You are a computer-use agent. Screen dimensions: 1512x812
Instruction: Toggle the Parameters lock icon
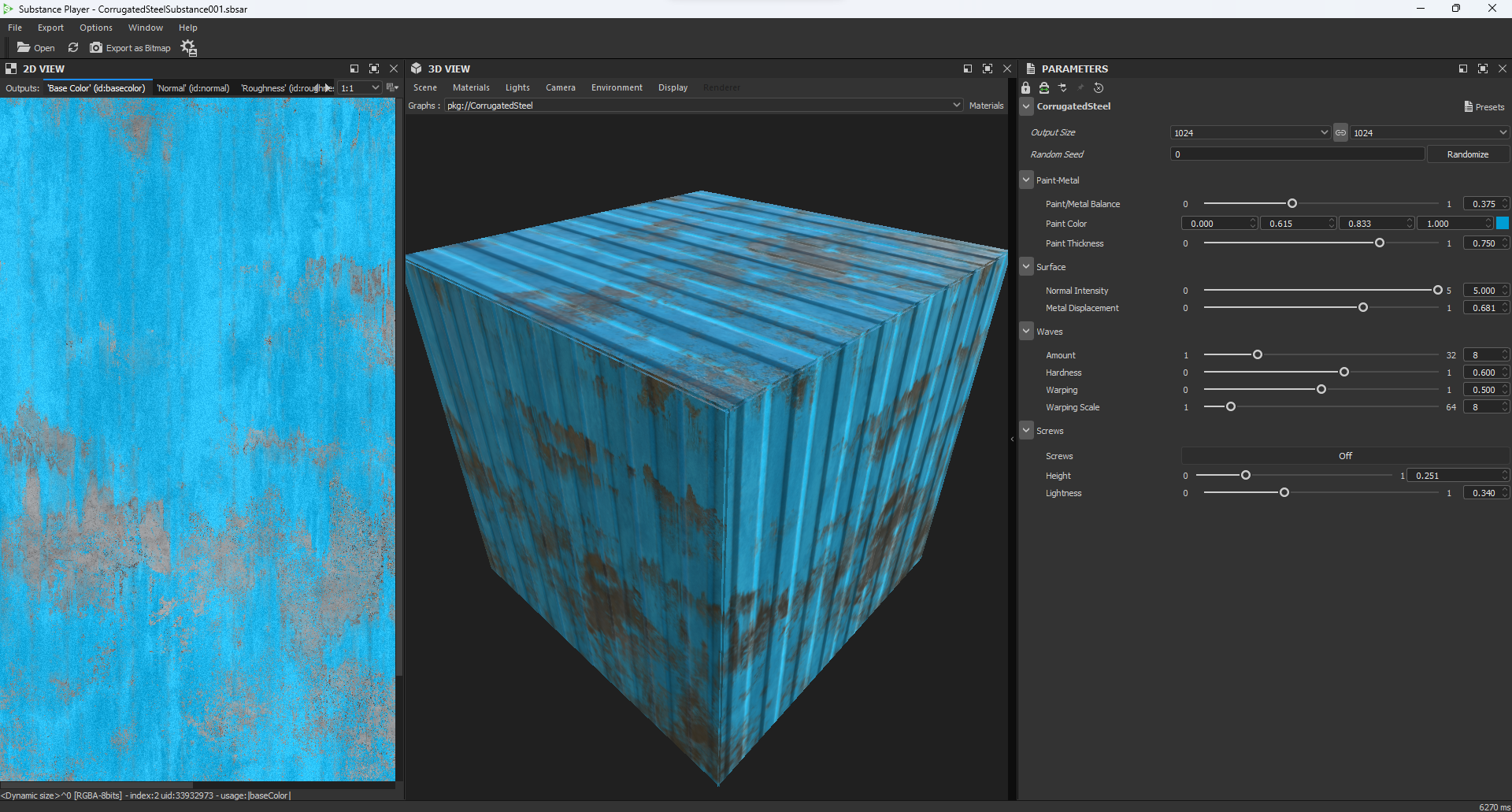[x=1025, y=88]
